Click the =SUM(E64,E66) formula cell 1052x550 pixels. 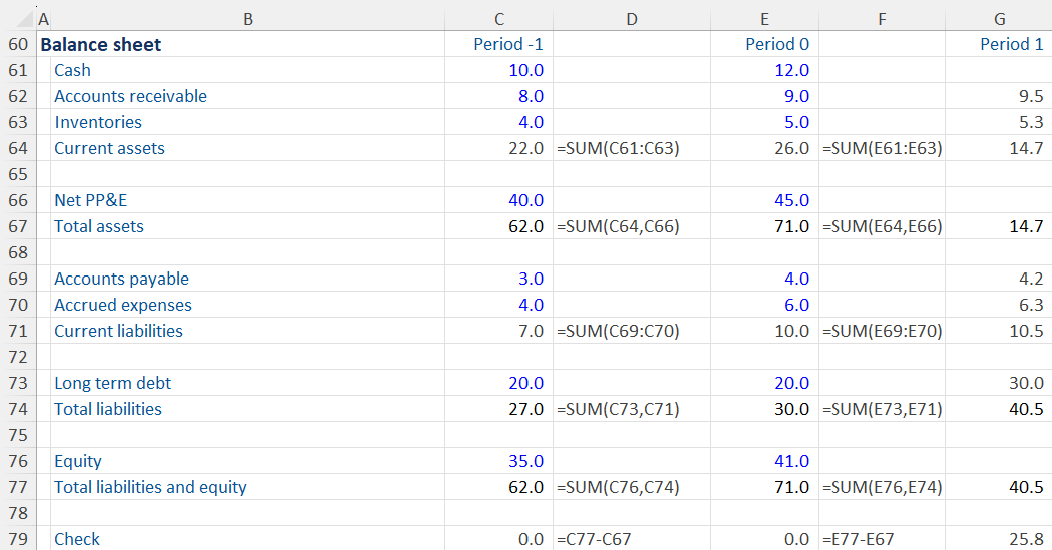882,226
